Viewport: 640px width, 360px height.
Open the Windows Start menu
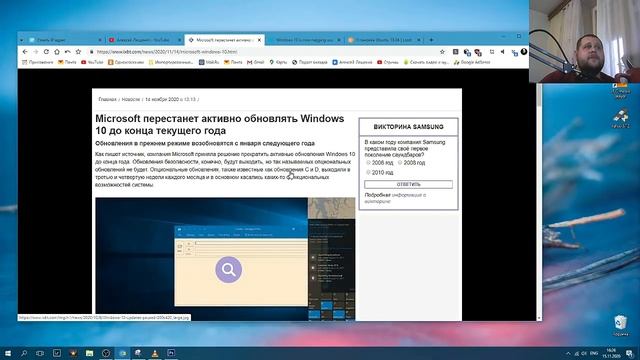(x=7, y=353)
